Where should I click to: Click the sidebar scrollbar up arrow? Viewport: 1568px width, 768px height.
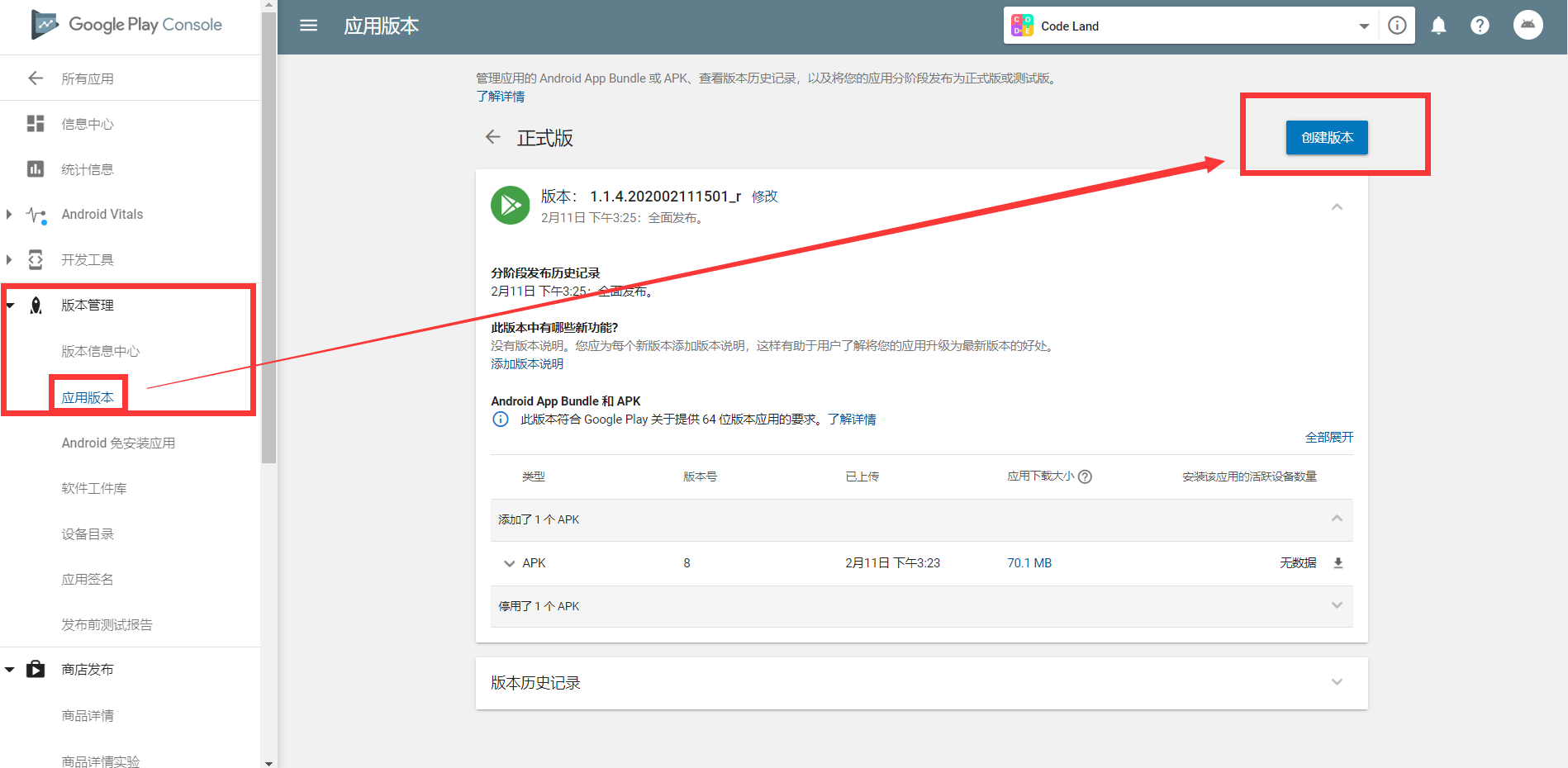point(268,5)
